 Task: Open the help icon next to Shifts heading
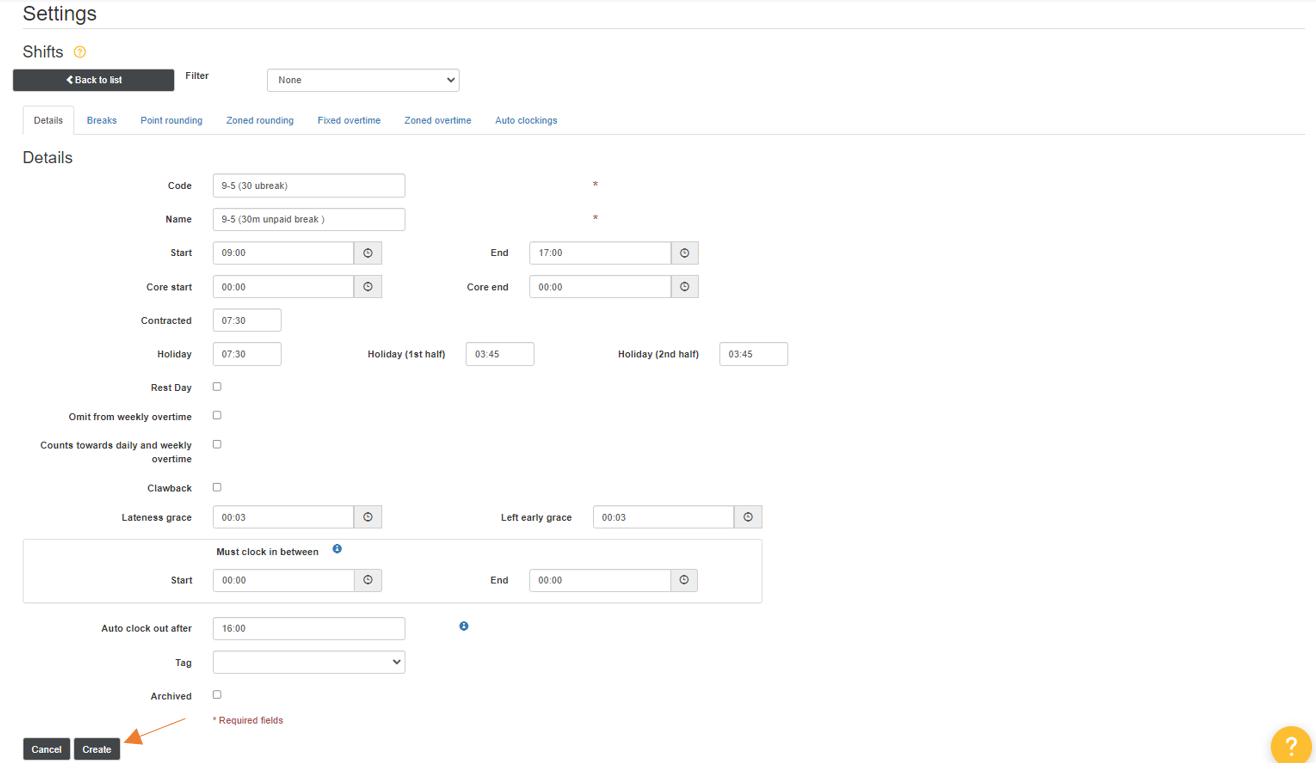[78, 51]
